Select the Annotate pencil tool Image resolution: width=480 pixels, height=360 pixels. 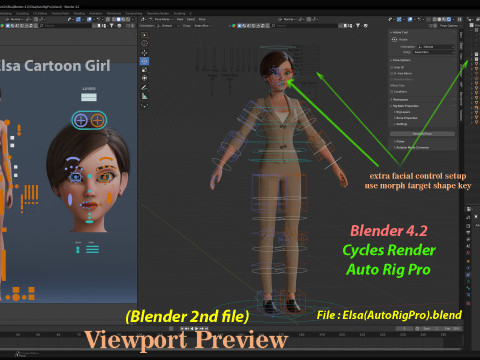pos(144,88)
